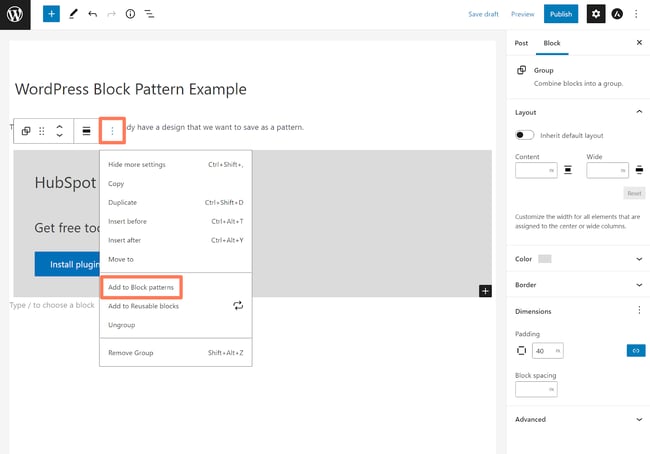Open the list view icon

[149, 14]
